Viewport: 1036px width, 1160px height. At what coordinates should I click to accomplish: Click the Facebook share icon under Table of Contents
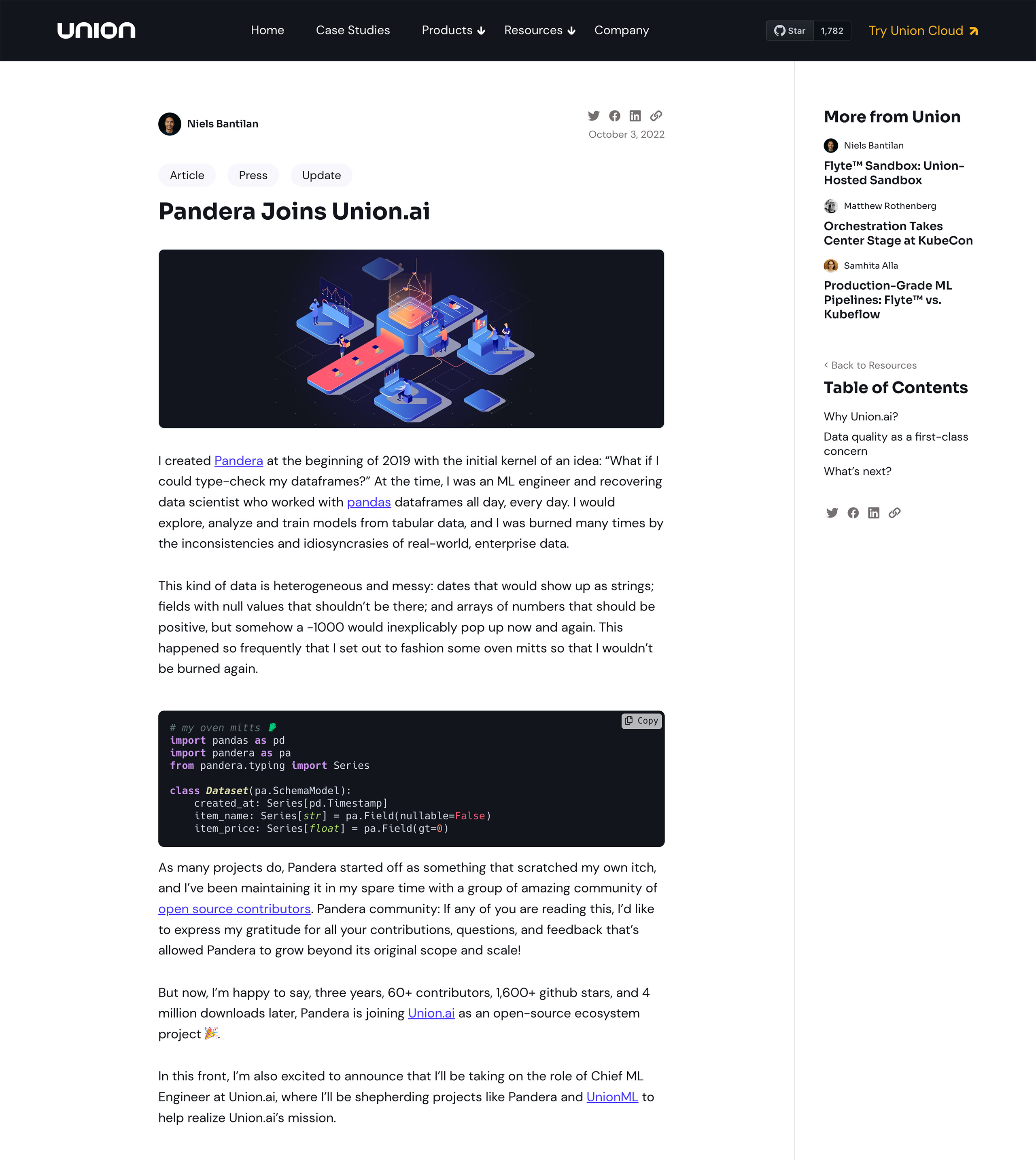pyautogui.click(x=853, y=513)
